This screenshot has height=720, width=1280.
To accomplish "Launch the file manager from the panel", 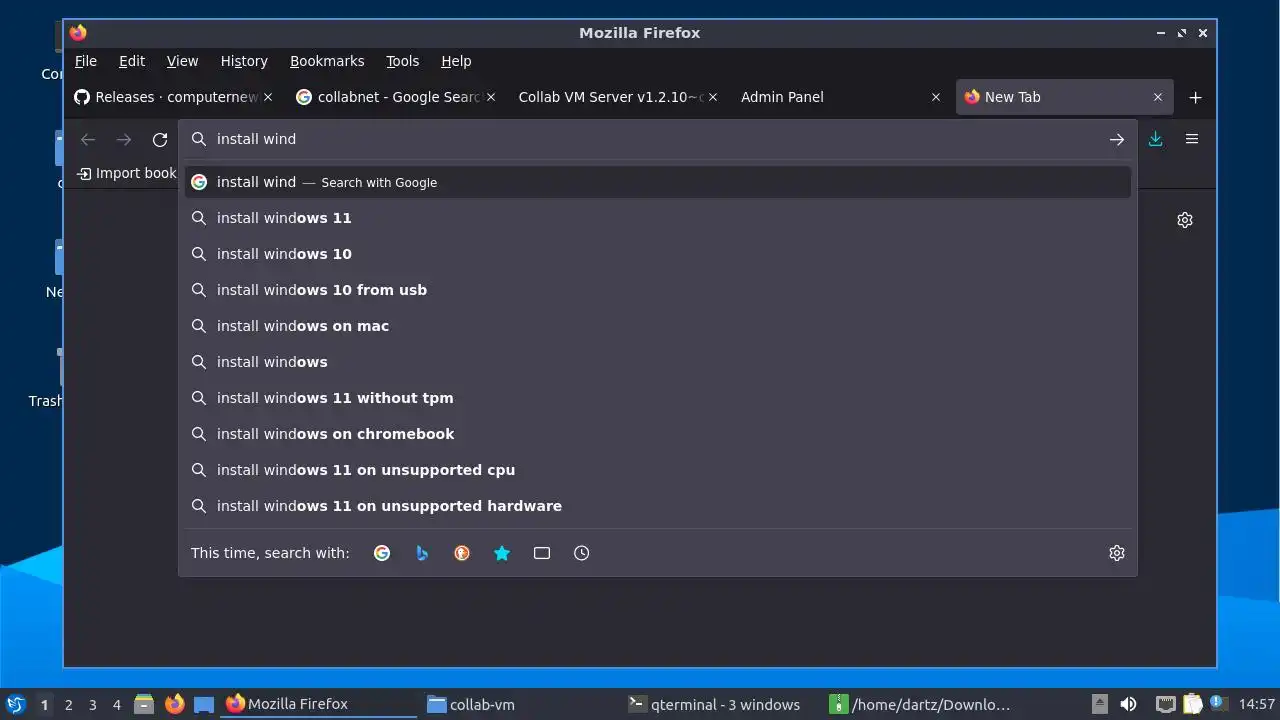I will (144, 704).
